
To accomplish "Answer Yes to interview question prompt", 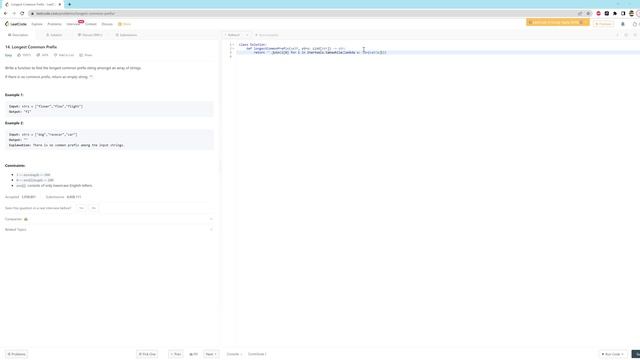I will 81,208.
